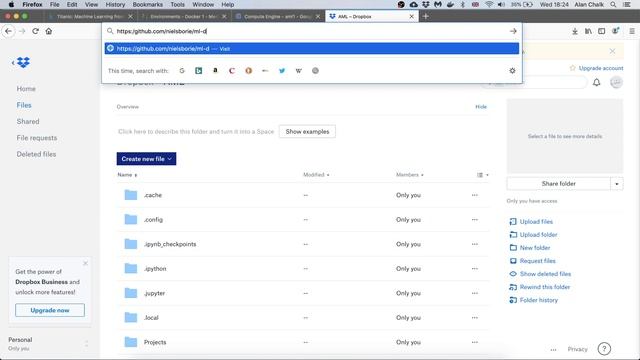This screenshot has width=640, height=360.
Task: Go back using the browser back arrow
Action: [9, 31]
